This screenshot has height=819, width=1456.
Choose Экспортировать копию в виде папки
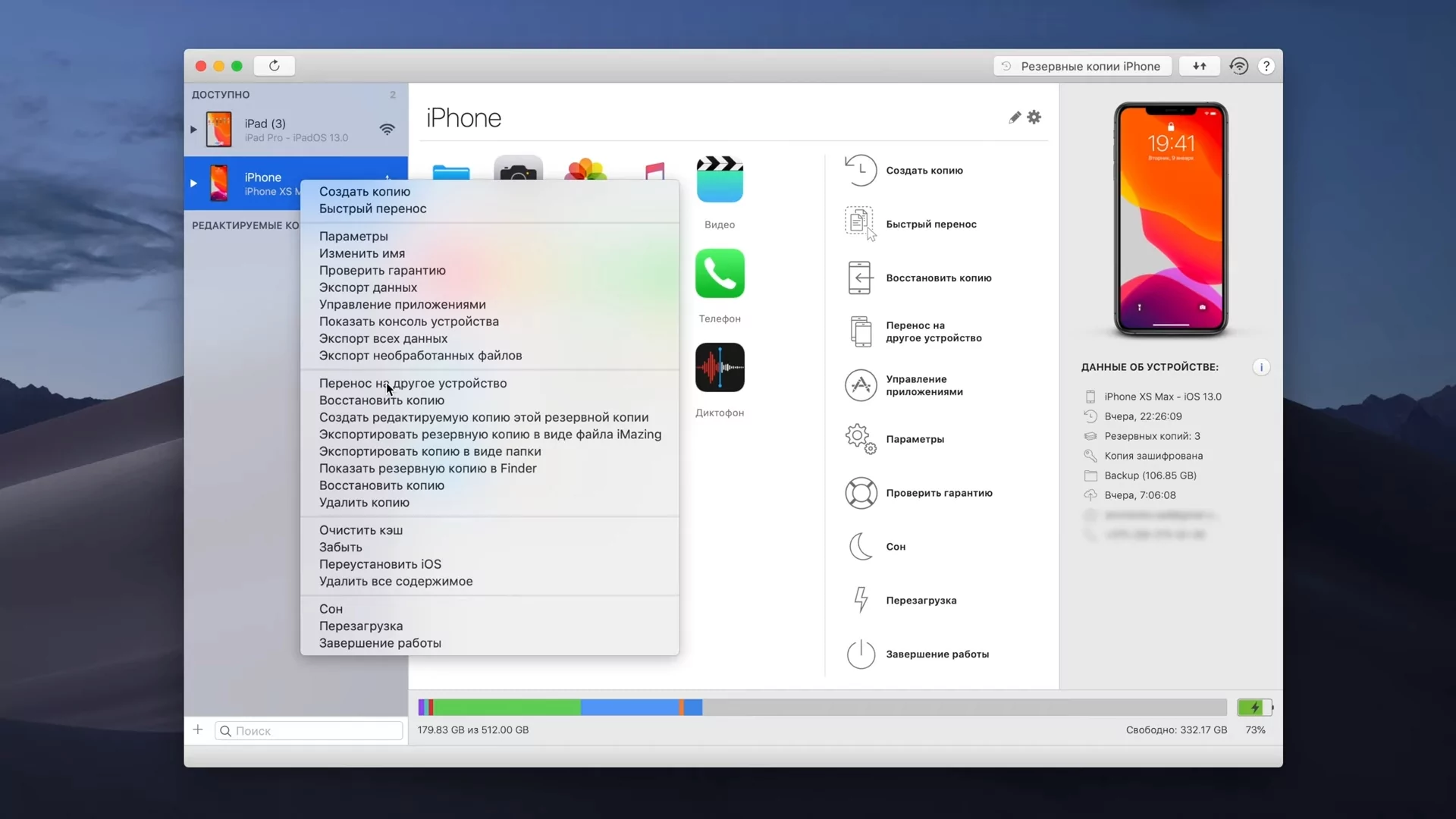pos(490,452)
